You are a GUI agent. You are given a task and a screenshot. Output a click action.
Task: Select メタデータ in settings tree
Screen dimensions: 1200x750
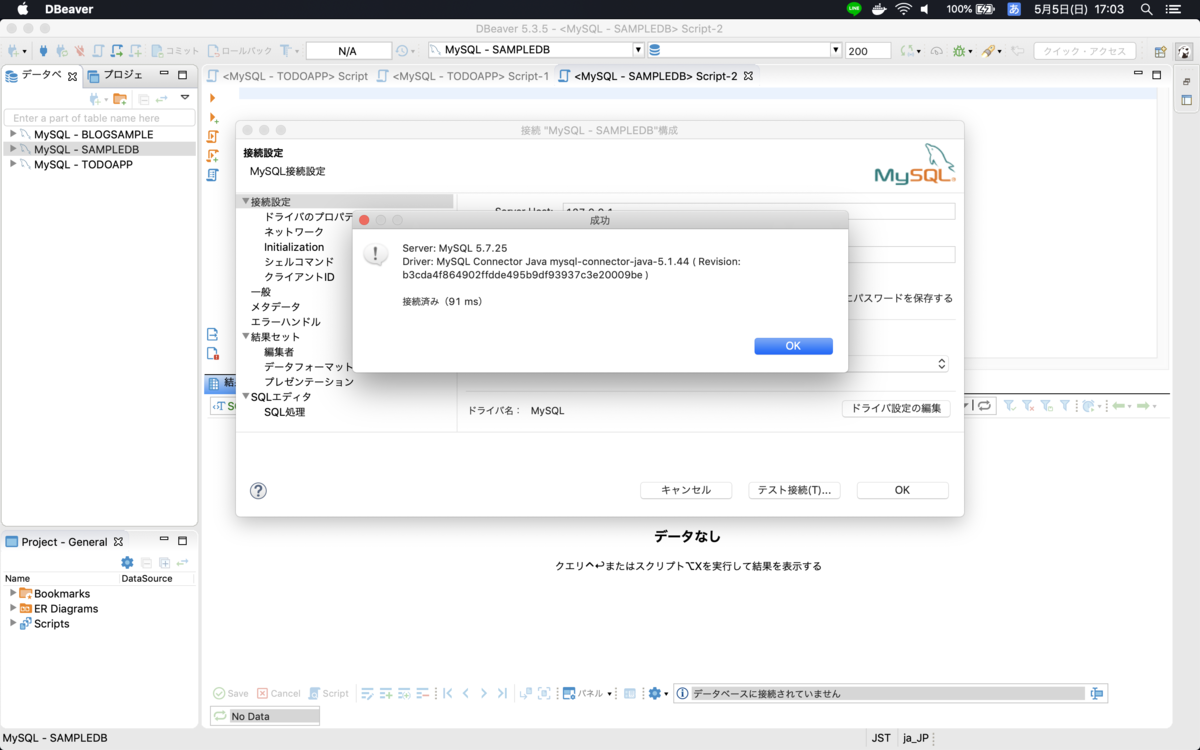point(275,307)
